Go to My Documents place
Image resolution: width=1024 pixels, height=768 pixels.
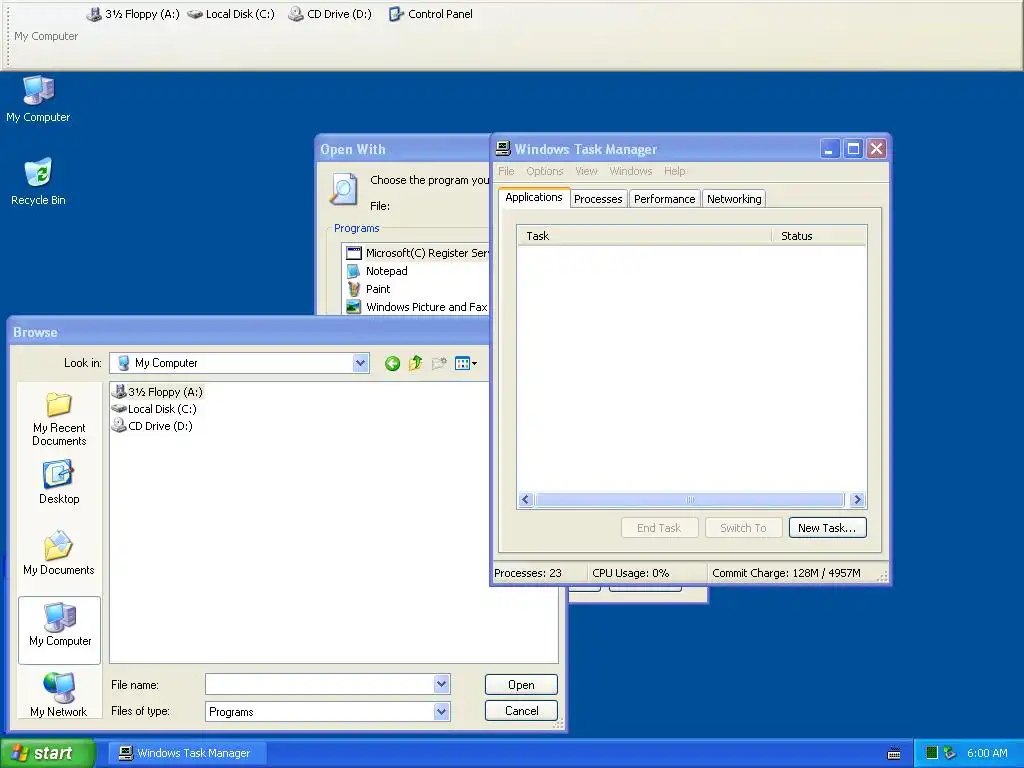[x=59, y=553]
